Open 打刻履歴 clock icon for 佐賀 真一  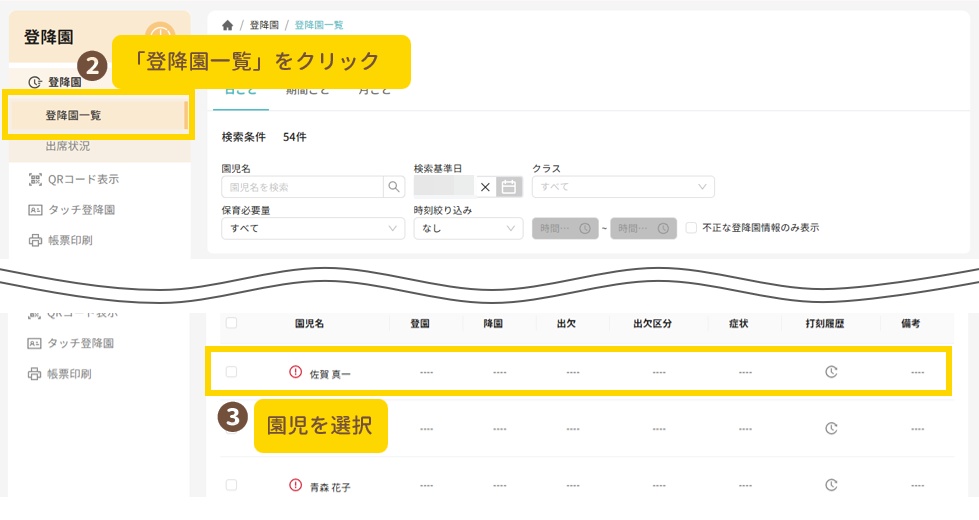pyautogui.click(x=830, y=372)
